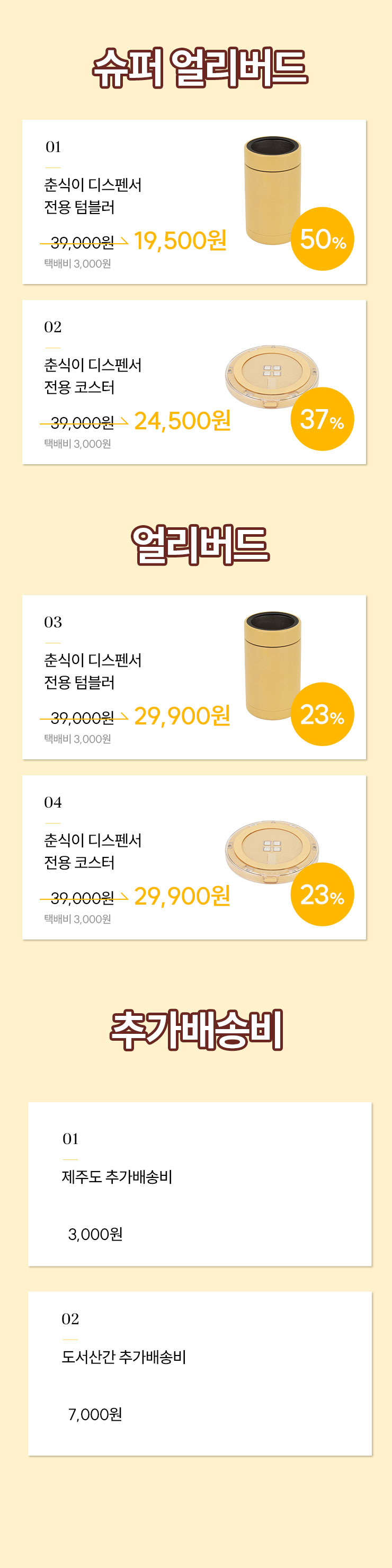Click the 추가배송비 section heading
392x1568 pixels.
(x=197, y=1030)
